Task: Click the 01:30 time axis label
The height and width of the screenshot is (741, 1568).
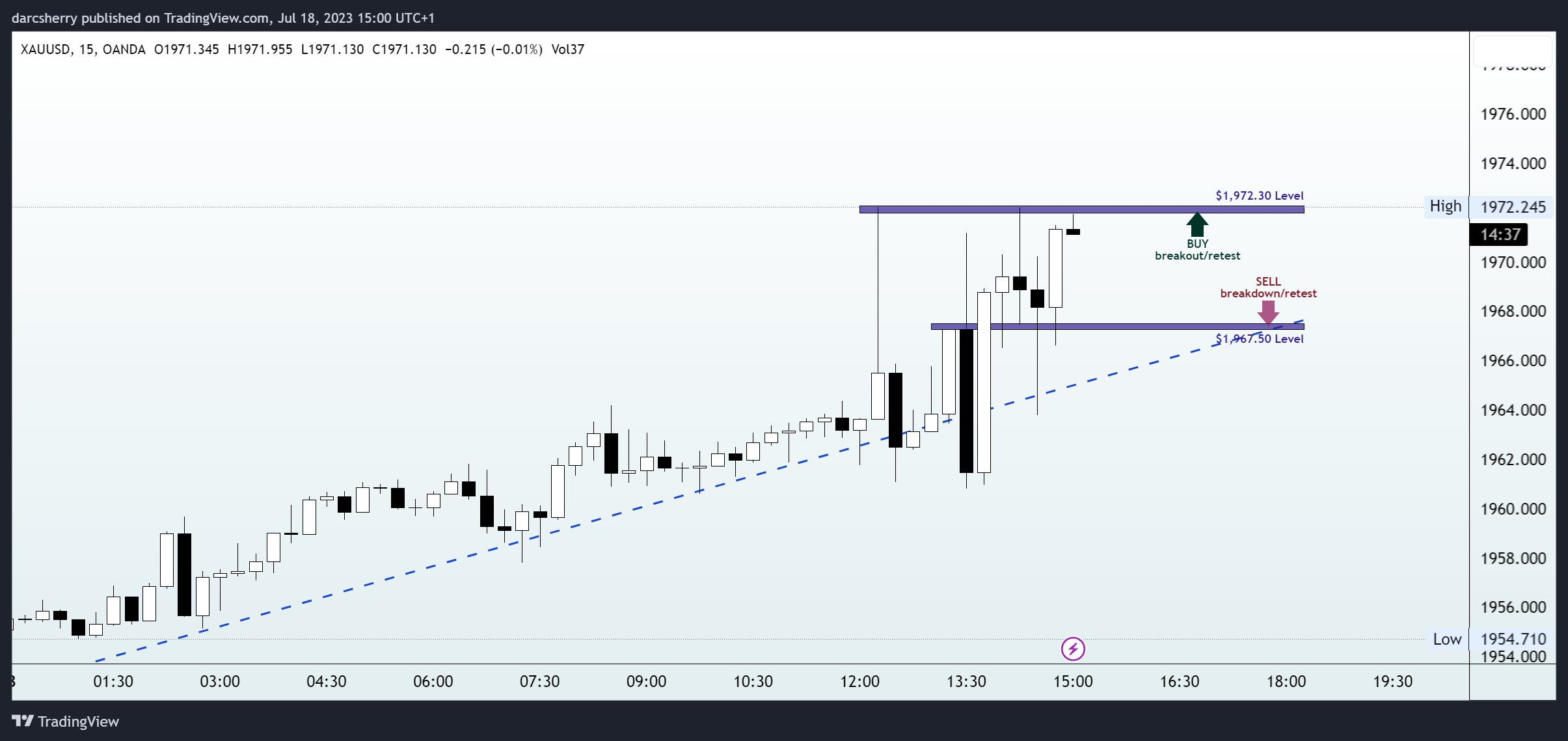Action: coord(113,682)
